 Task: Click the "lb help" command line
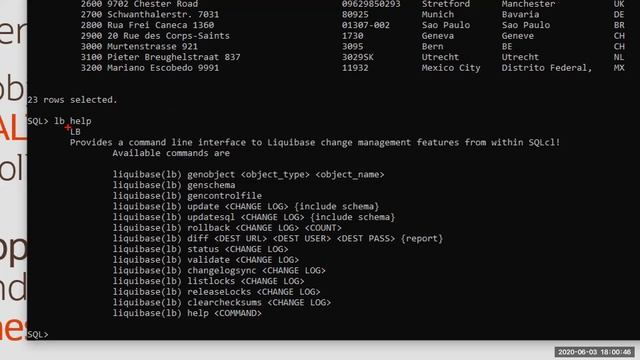[x=59, y=121]
